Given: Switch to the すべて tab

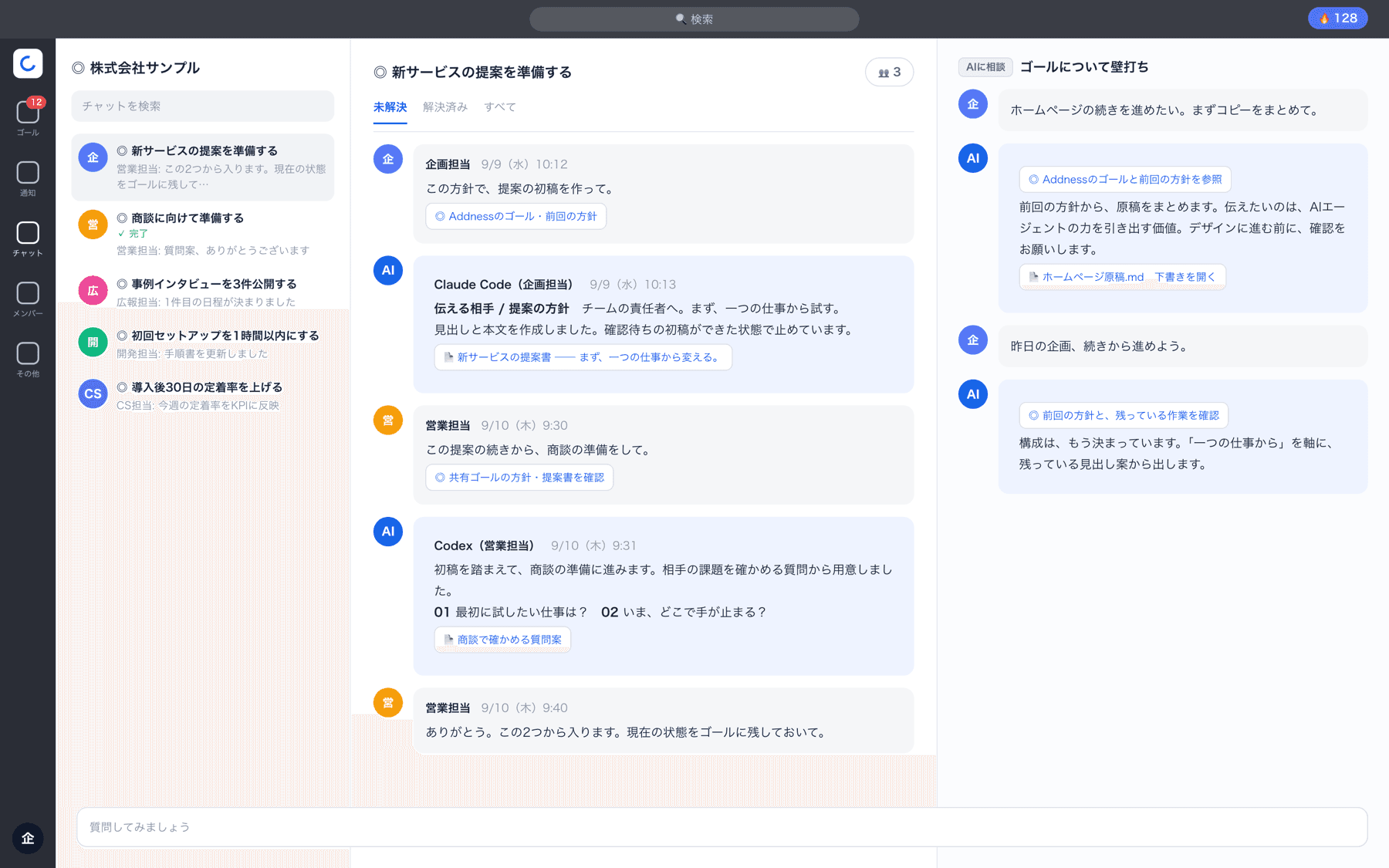Looking at the screenshot, I should [x=500, y=107].
